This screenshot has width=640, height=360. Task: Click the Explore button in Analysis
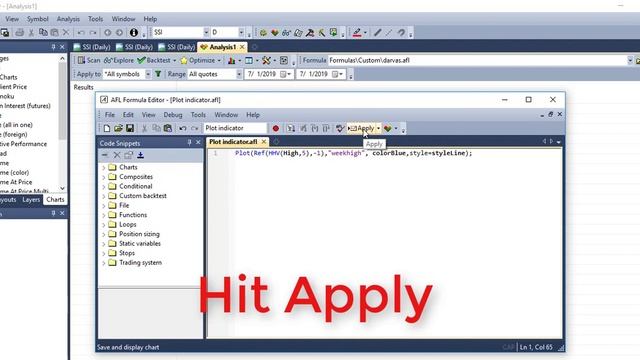click(119, 60)
